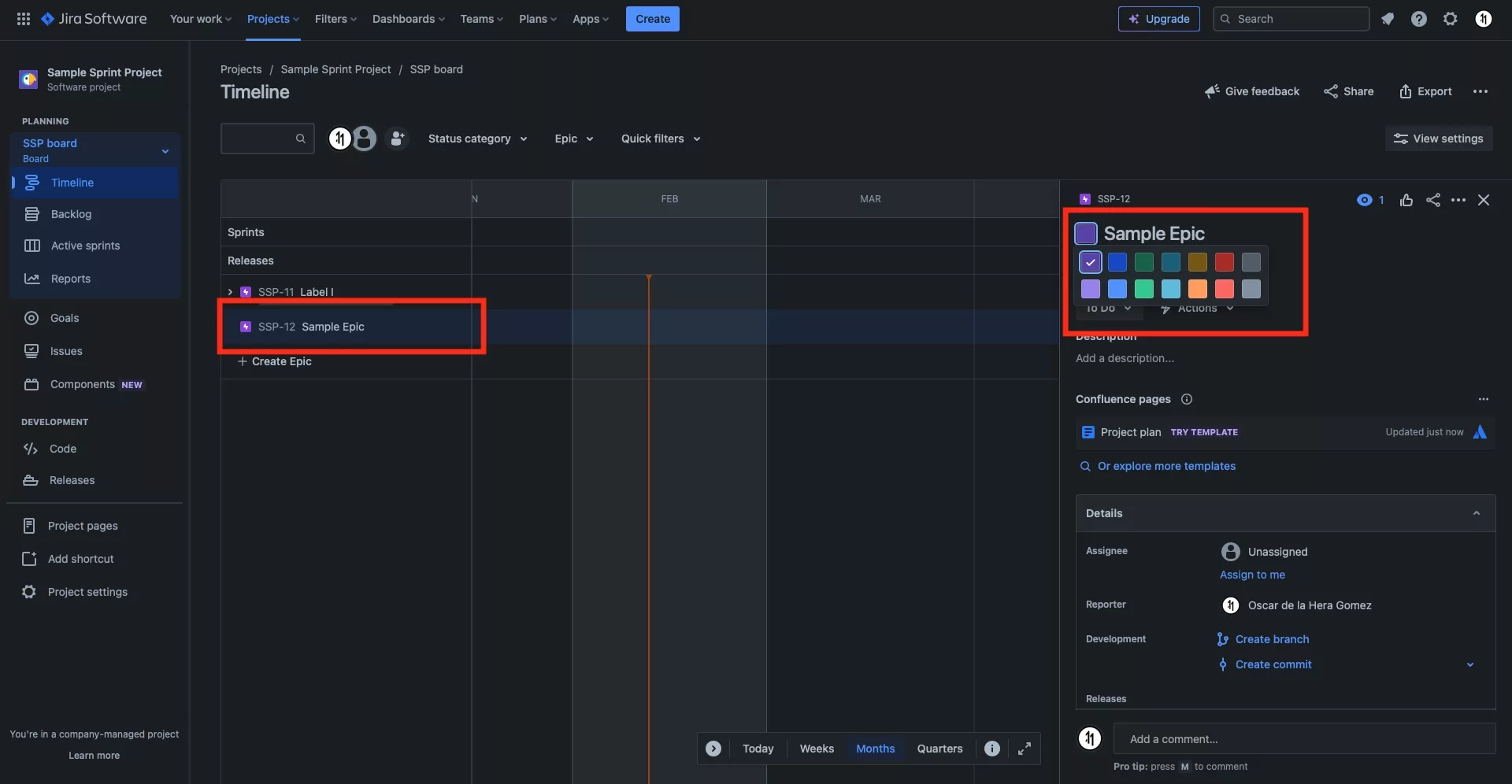Open the Plans menu

pyautogui.click(x=538, y=19)
